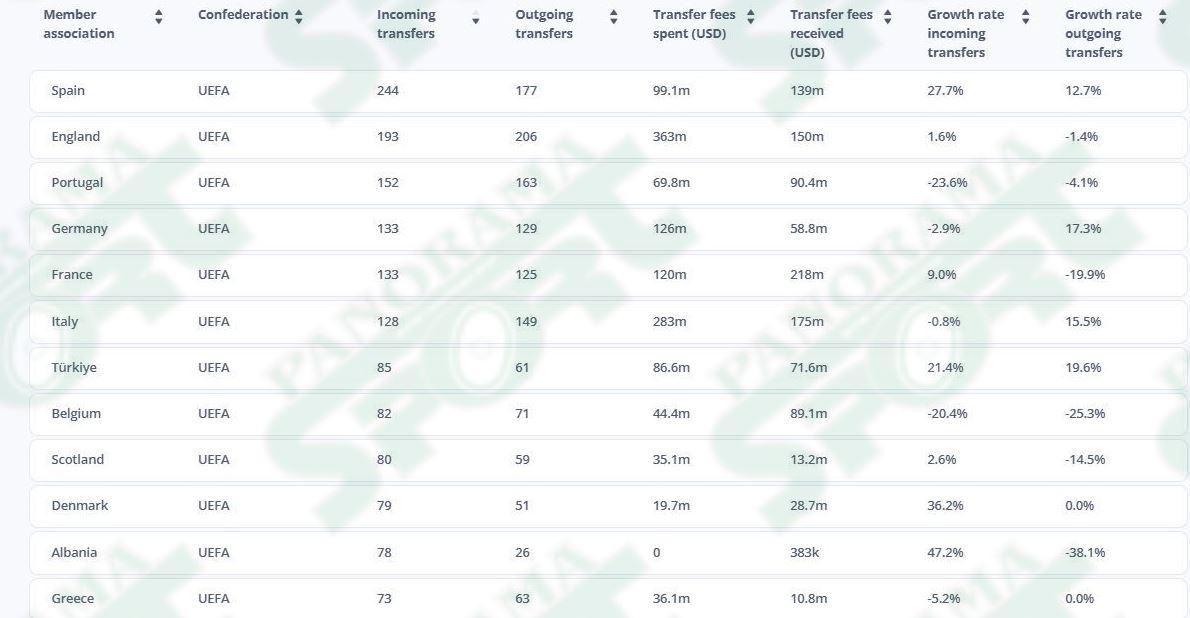The image size is (1190, 618).
Task: Choose the Italy row
Action: (x=608, y=322)
